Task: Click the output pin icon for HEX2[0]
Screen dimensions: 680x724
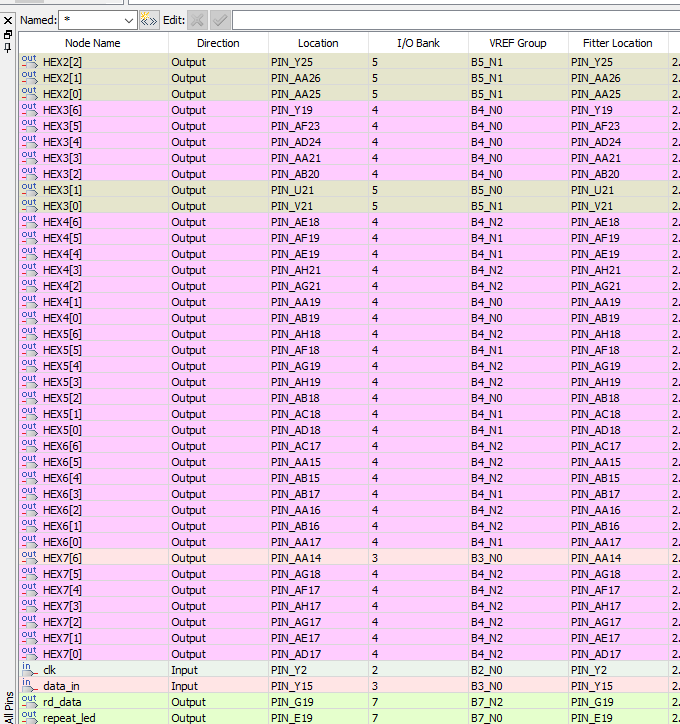Action: point(30,94)
